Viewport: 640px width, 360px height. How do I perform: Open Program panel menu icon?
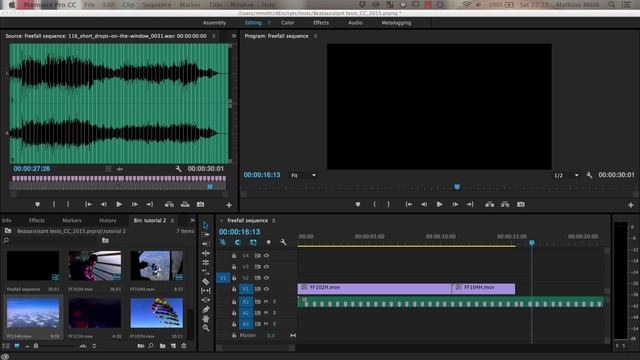click(x=315, y=36)
